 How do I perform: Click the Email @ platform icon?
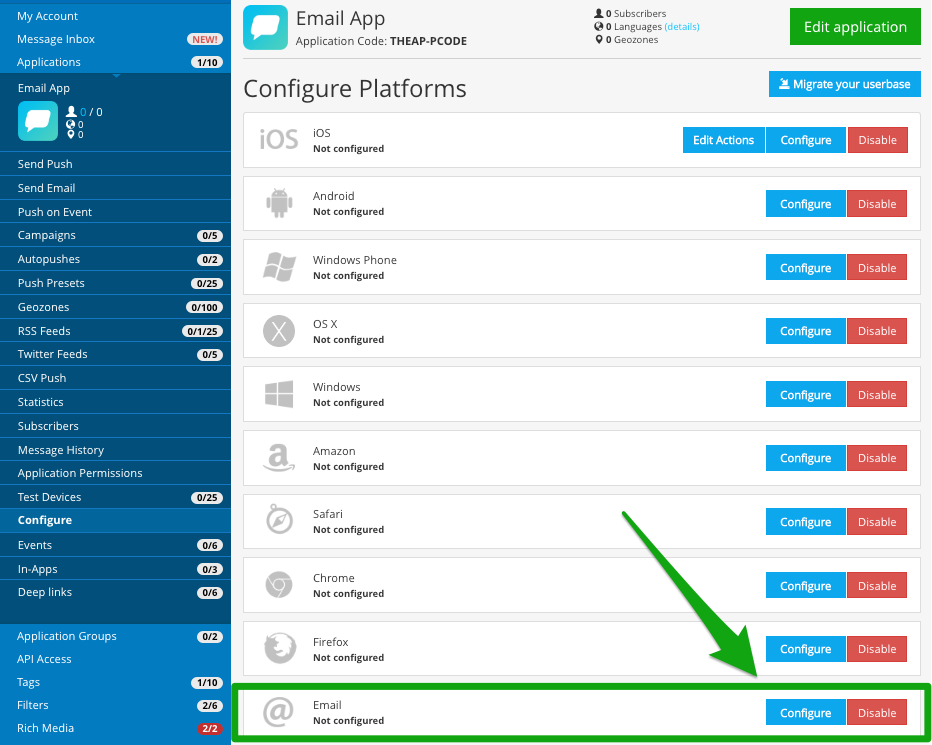[278, 712]
